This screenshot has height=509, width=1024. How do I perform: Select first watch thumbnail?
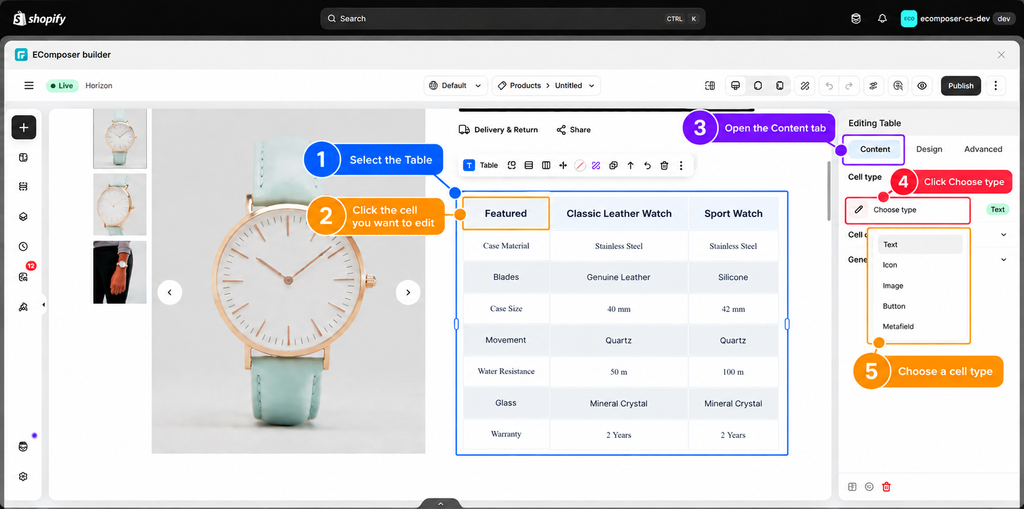(x=120, y=139)
